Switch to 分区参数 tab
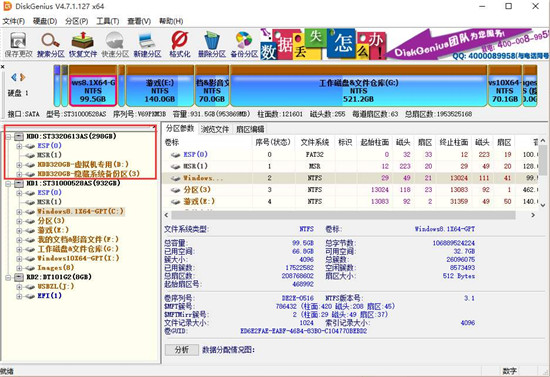This screenshot has height=377, width=550. point(180,128)
